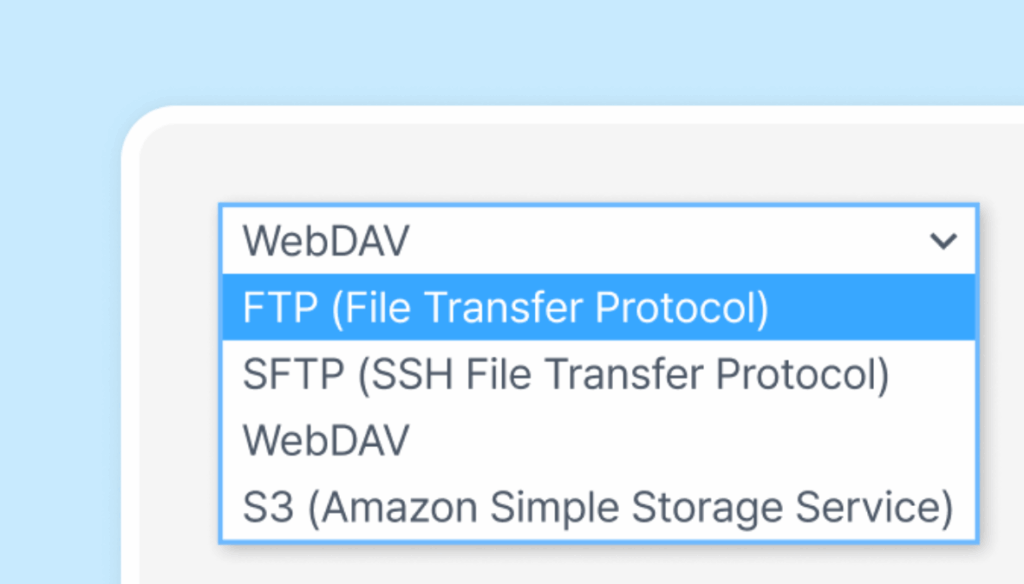Pick WebDAV from the dropdown list

[326, 441]
